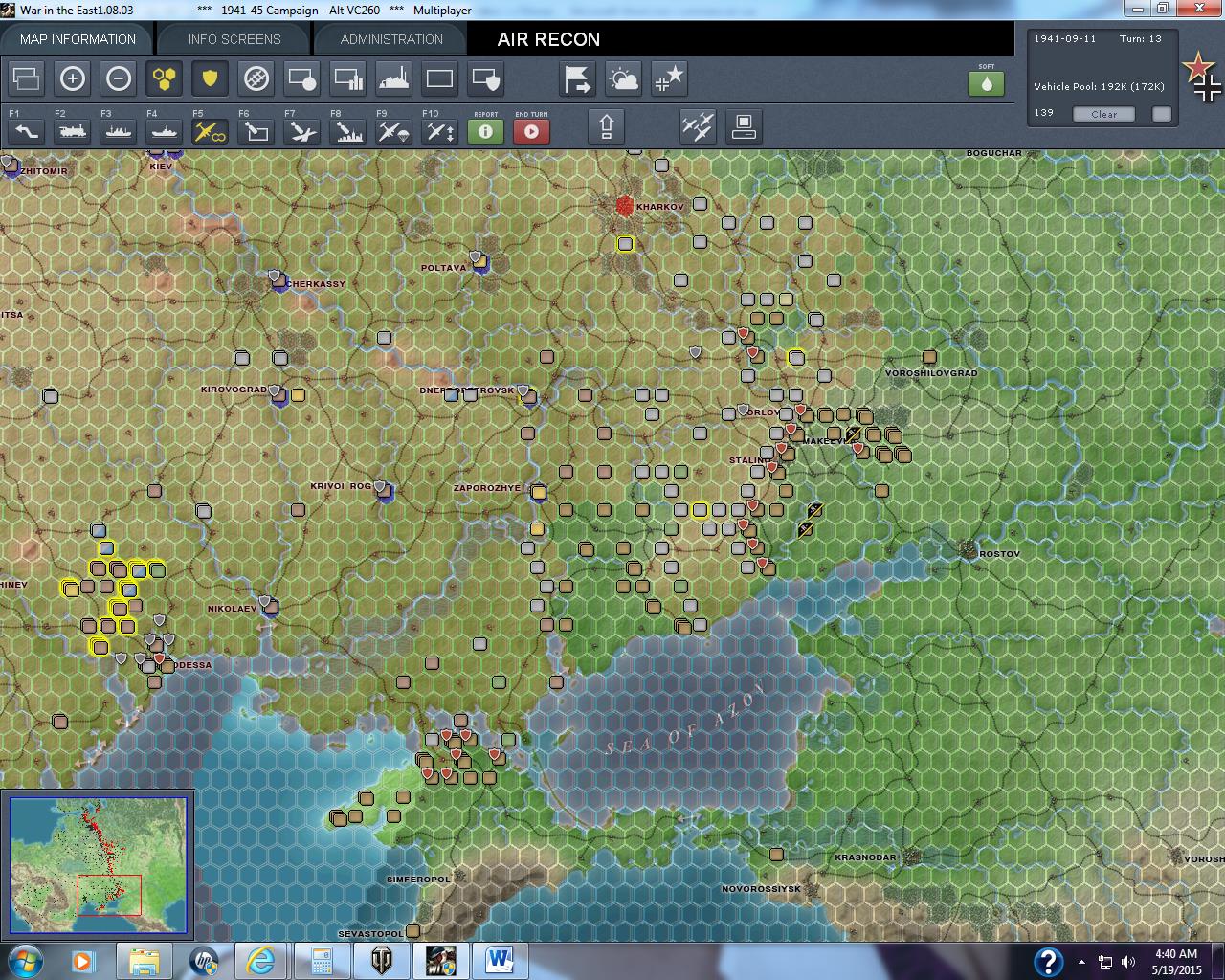Click the victory locations star icon
Image resolution: width=1225 pixels, height=980 pixels.
(x=669, y=78)
